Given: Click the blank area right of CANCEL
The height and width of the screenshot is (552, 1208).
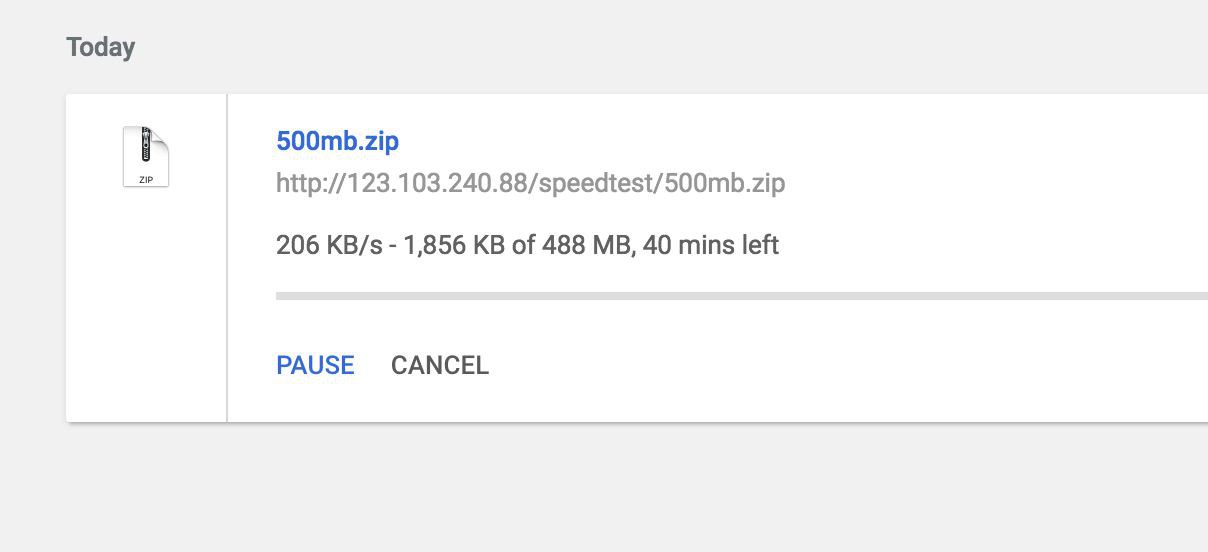Looking at the screenshot, I should (800, 365).
